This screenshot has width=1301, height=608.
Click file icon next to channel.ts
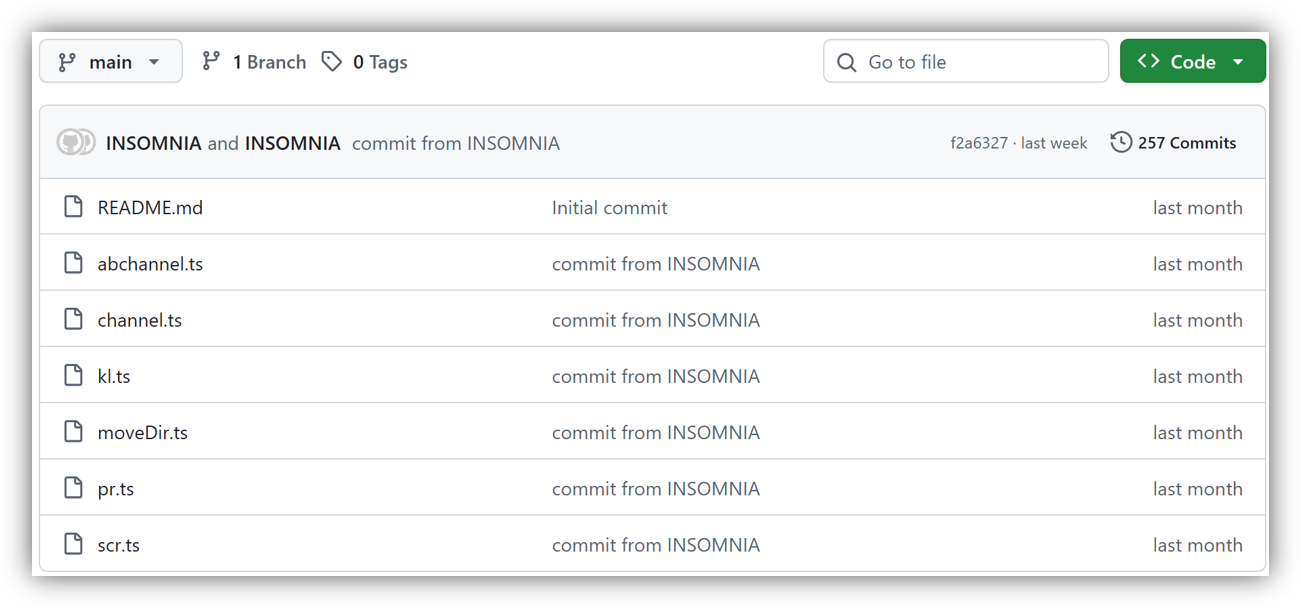(x=73, y=319)
